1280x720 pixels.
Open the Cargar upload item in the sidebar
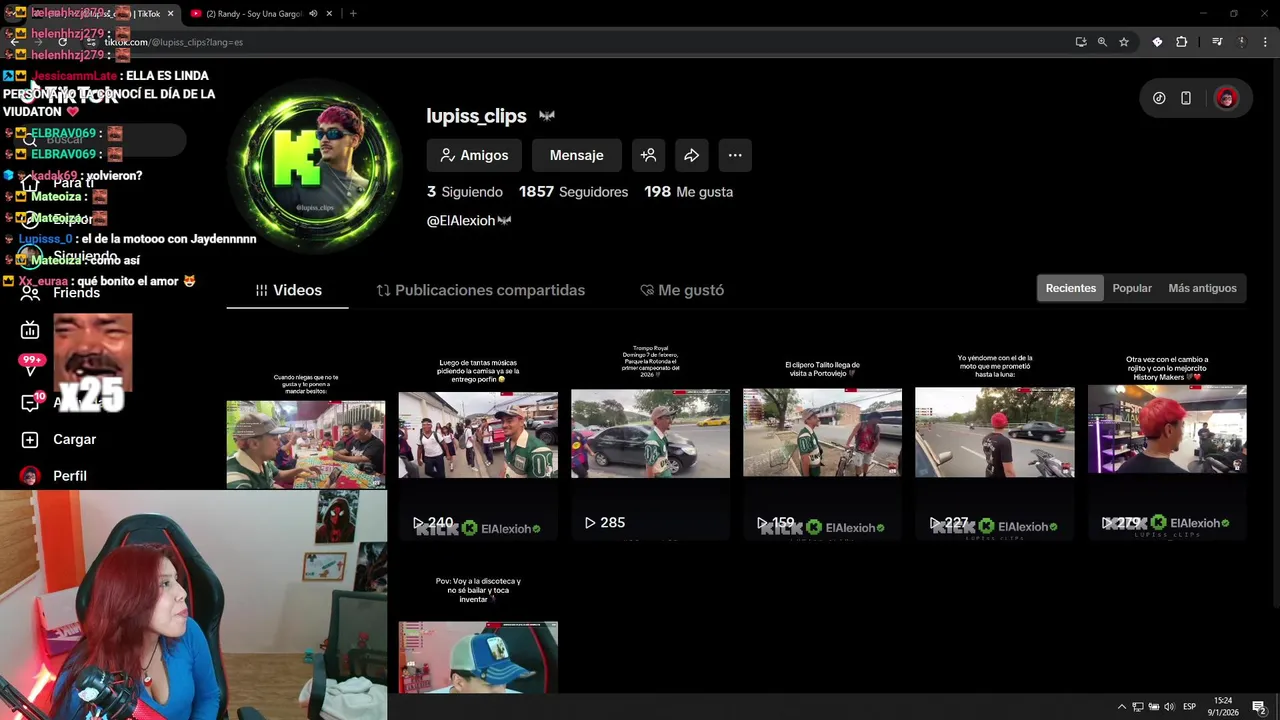click(x=60, y=439)
